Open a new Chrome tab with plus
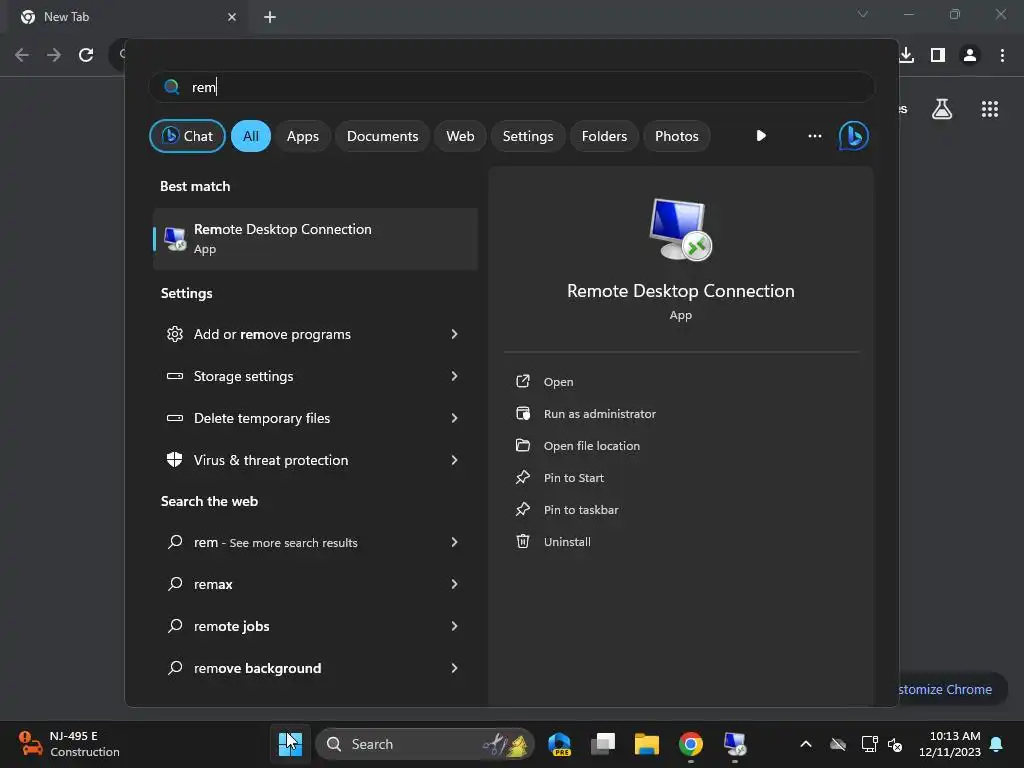 click(x=270, y=17)
